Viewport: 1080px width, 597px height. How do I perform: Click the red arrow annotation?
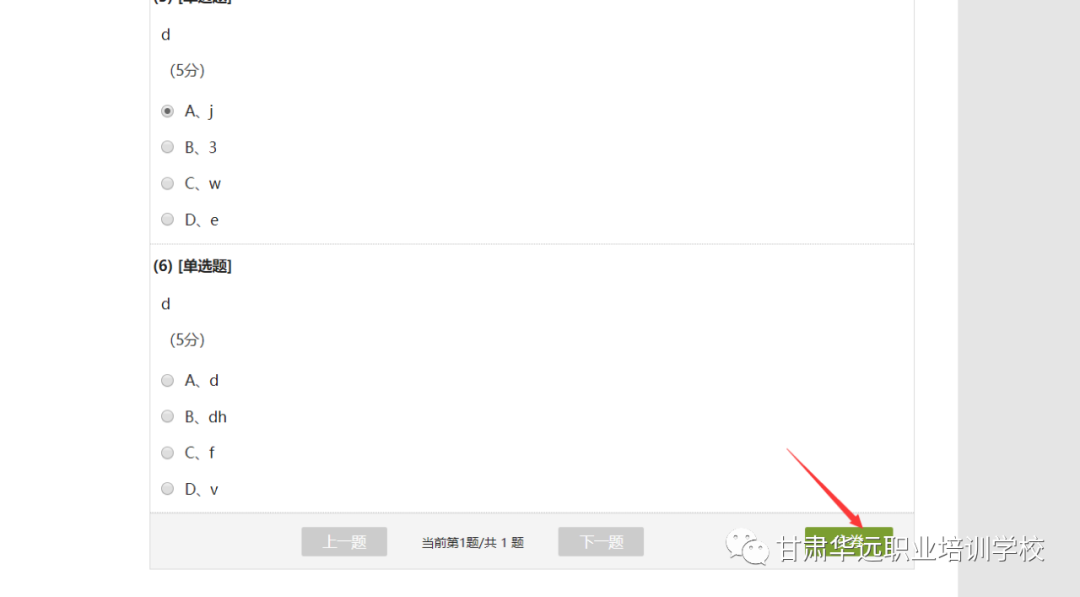coord(824,488)
